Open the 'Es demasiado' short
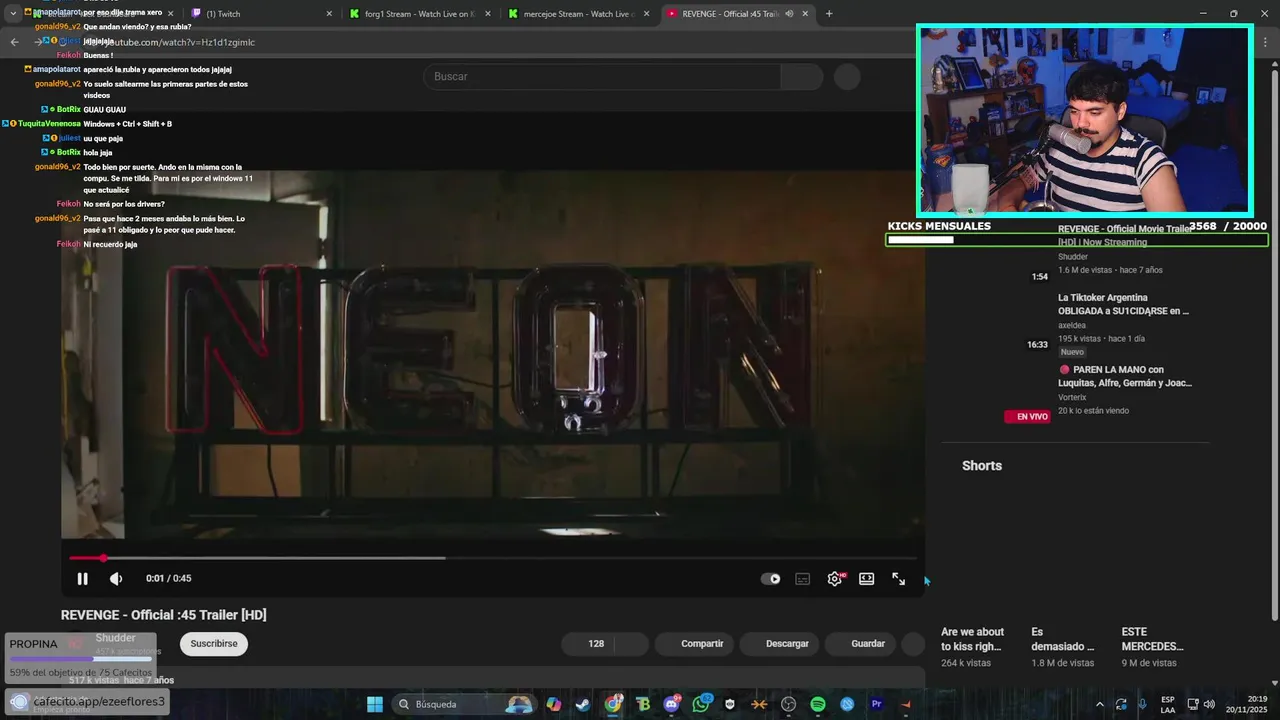The image size is (1280, 720). coord(1062,639)
